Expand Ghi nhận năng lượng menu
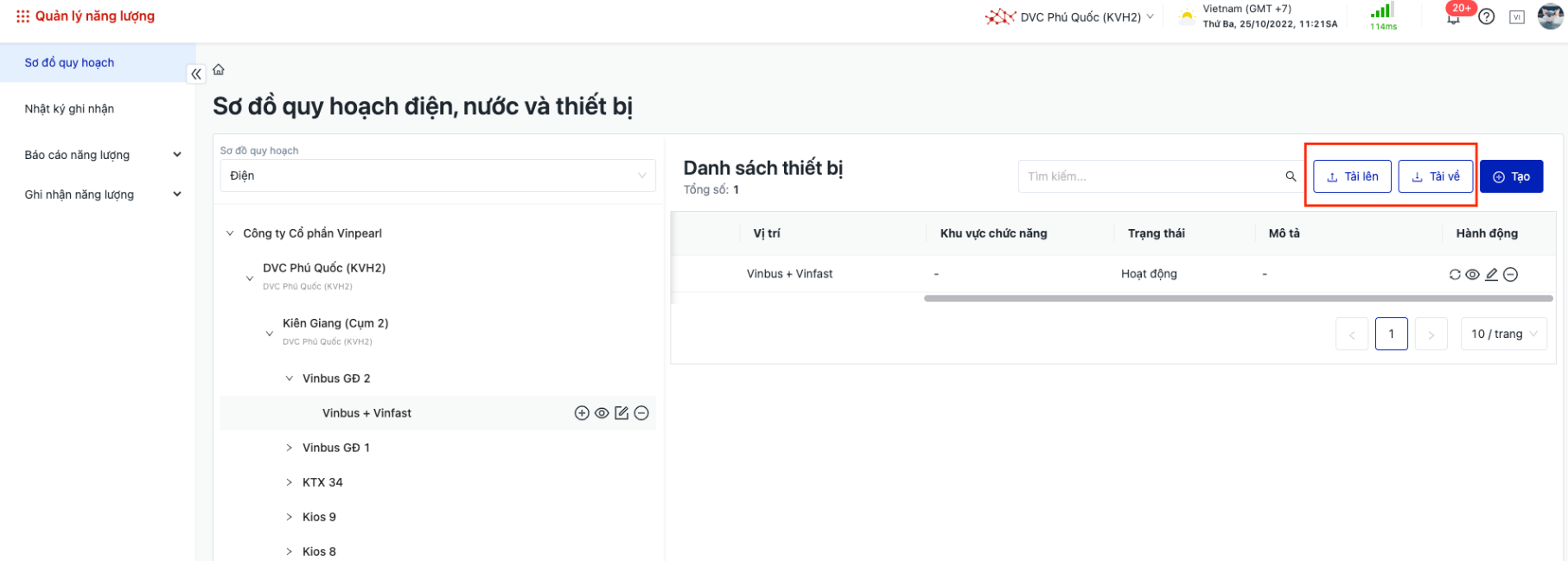1568x561 pixels. click(x=103, y=194)
